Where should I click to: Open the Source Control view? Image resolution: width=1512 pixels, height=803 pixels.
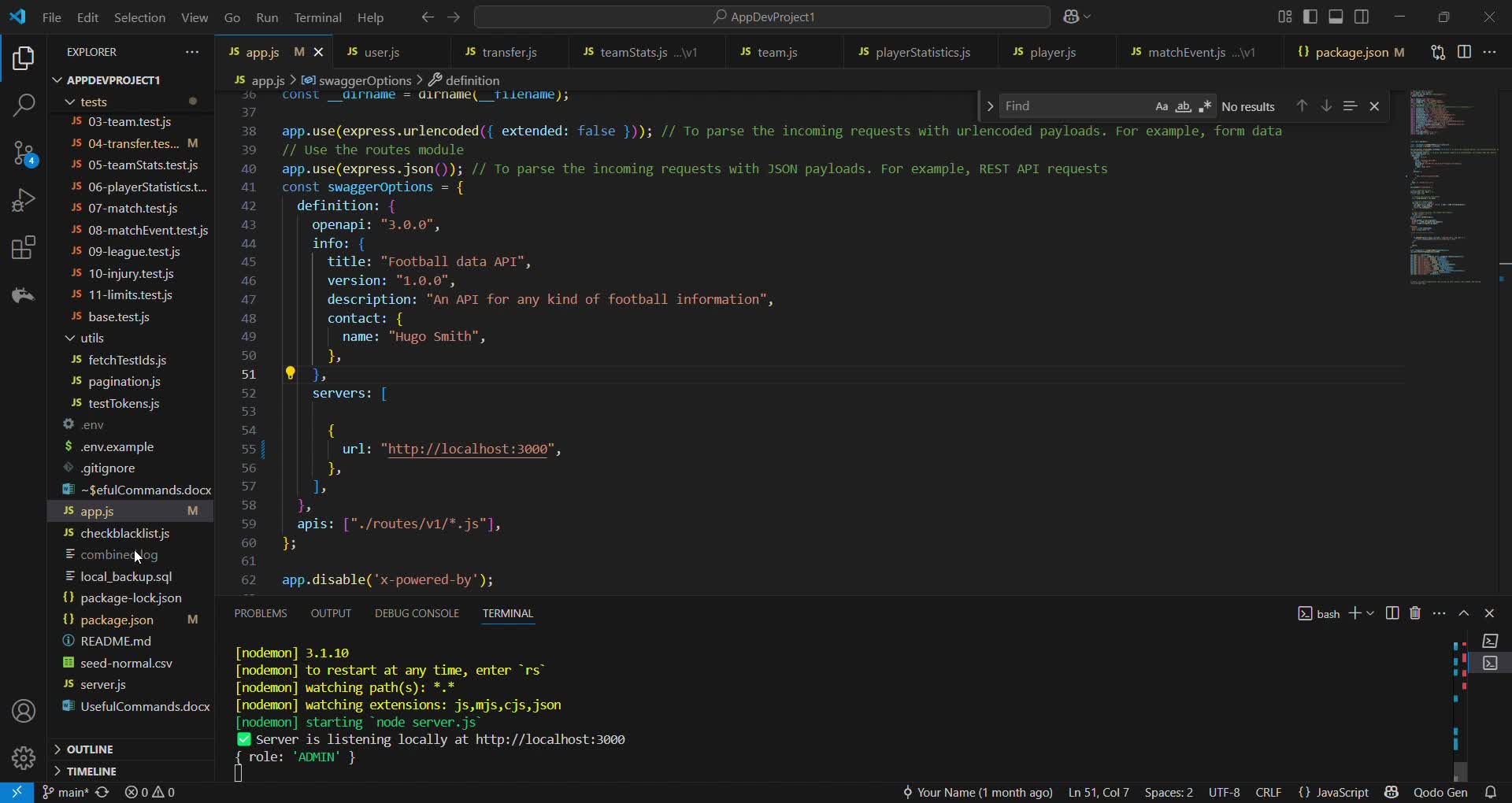(x=24, y=154)
